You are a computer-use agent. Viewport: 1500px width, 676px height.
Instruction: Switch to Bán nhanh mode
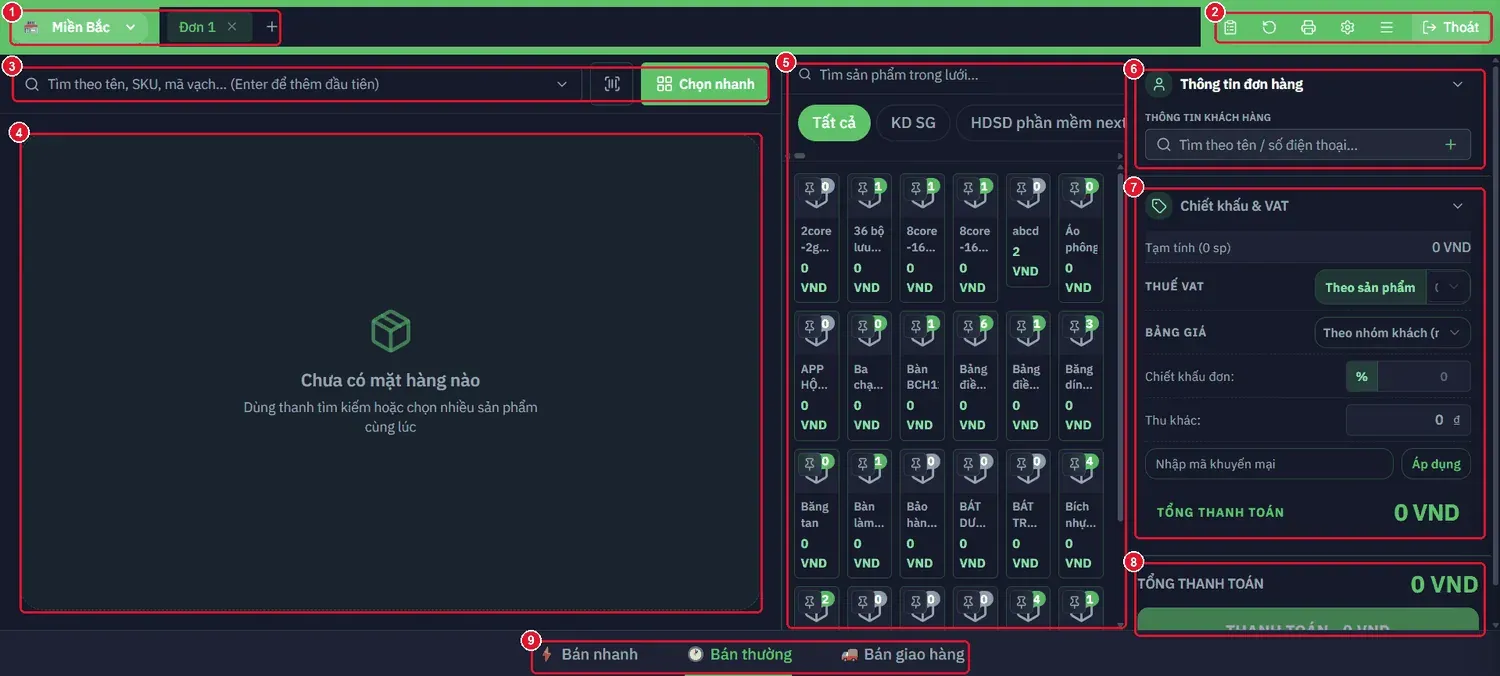click(x=589, y=655)
